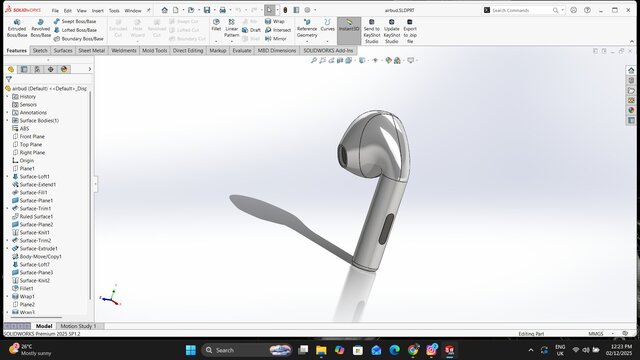
Task: Select the ABS material entry
Action: click(x=24, y=129)
